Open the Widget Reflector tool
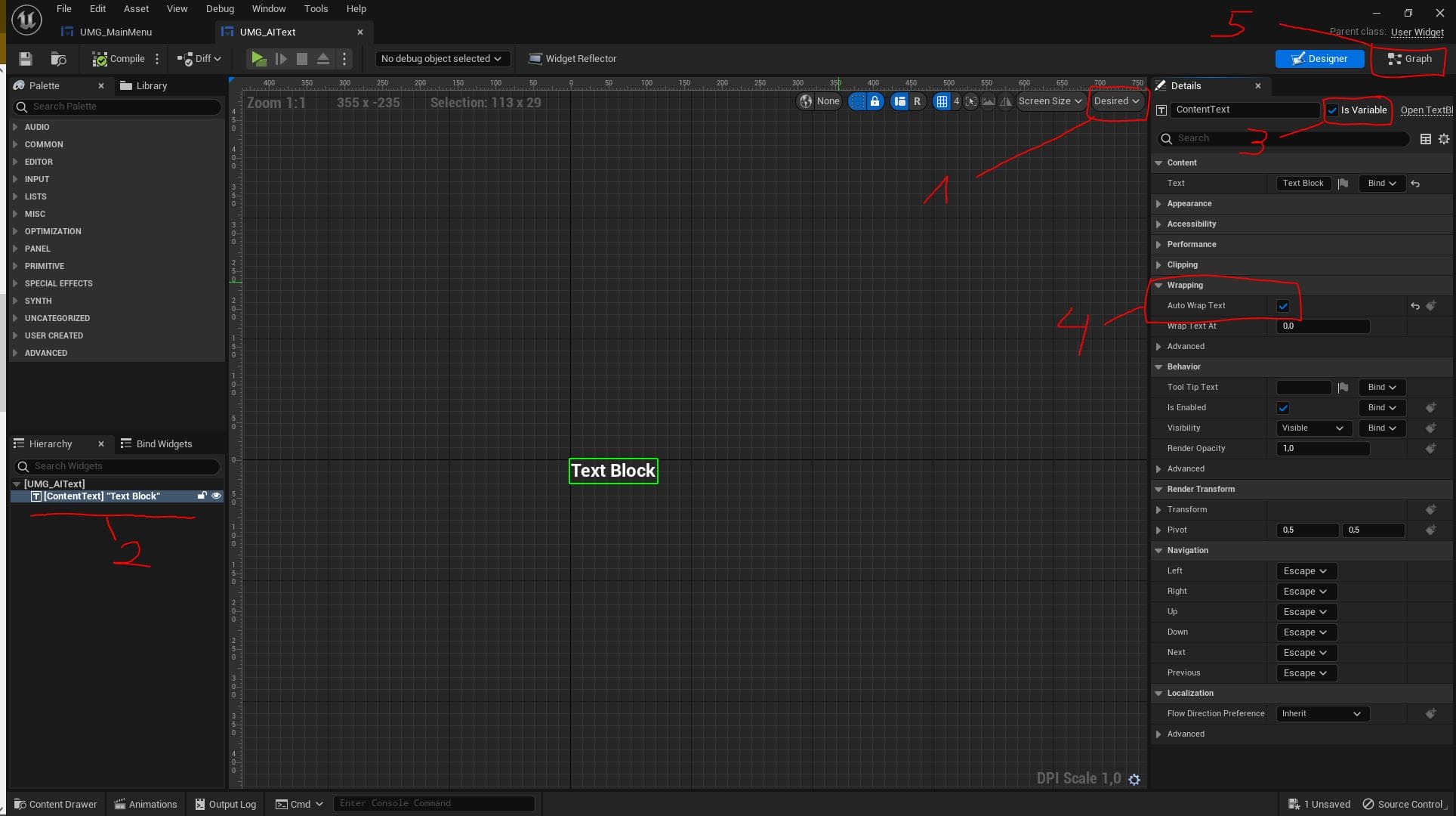The width and height of the screenshot is (1456, 816). point(572,59)
